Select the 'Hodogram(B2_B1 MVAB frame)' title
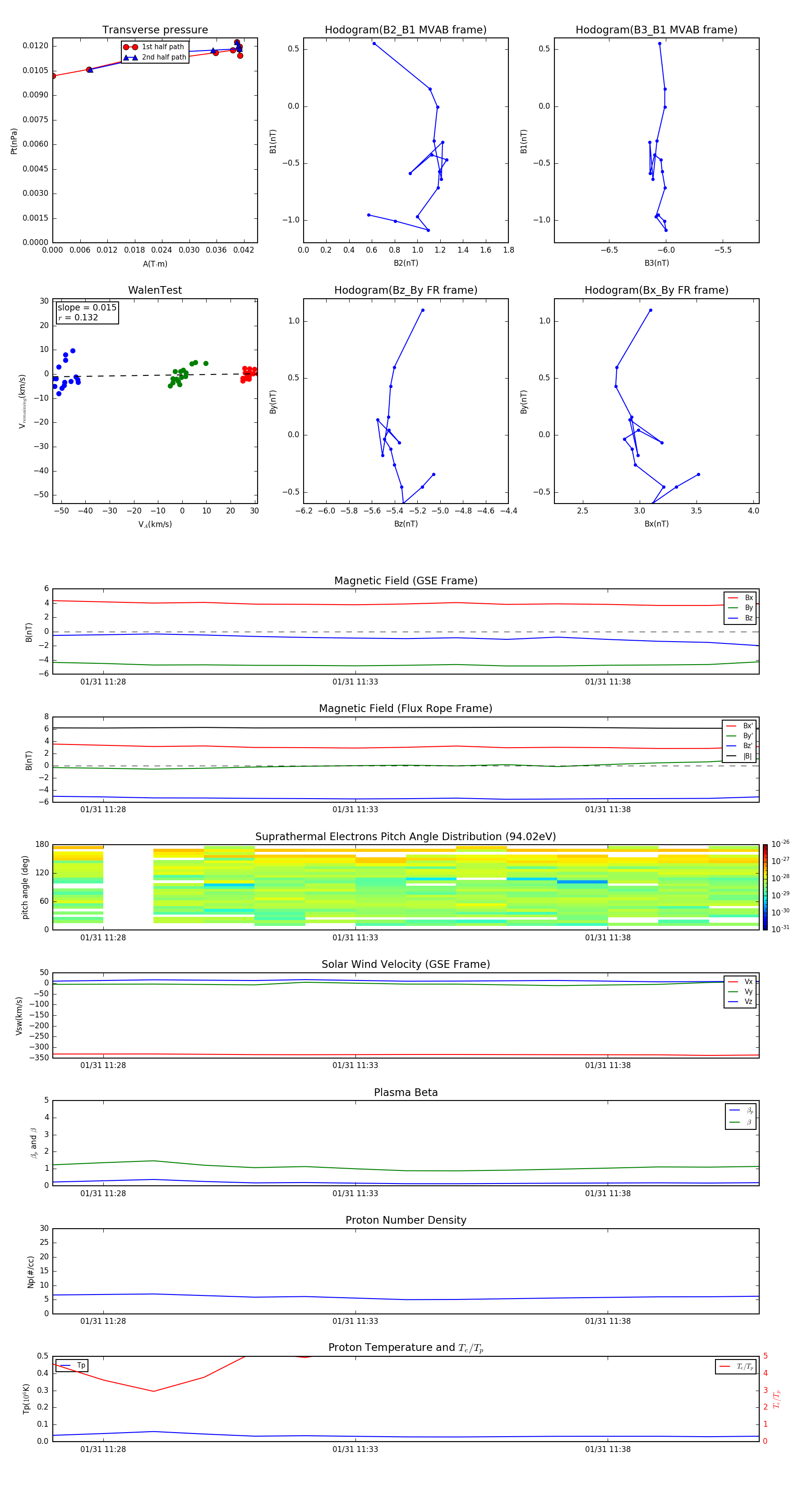The height and width of the screenshot is (1489, 812). point(406,30)
